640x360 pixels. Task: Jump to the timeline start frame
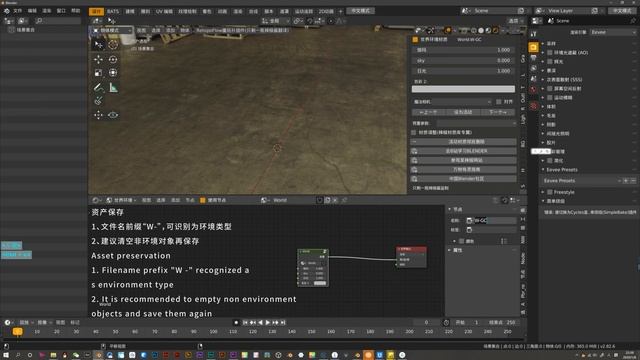pos(245,322)
